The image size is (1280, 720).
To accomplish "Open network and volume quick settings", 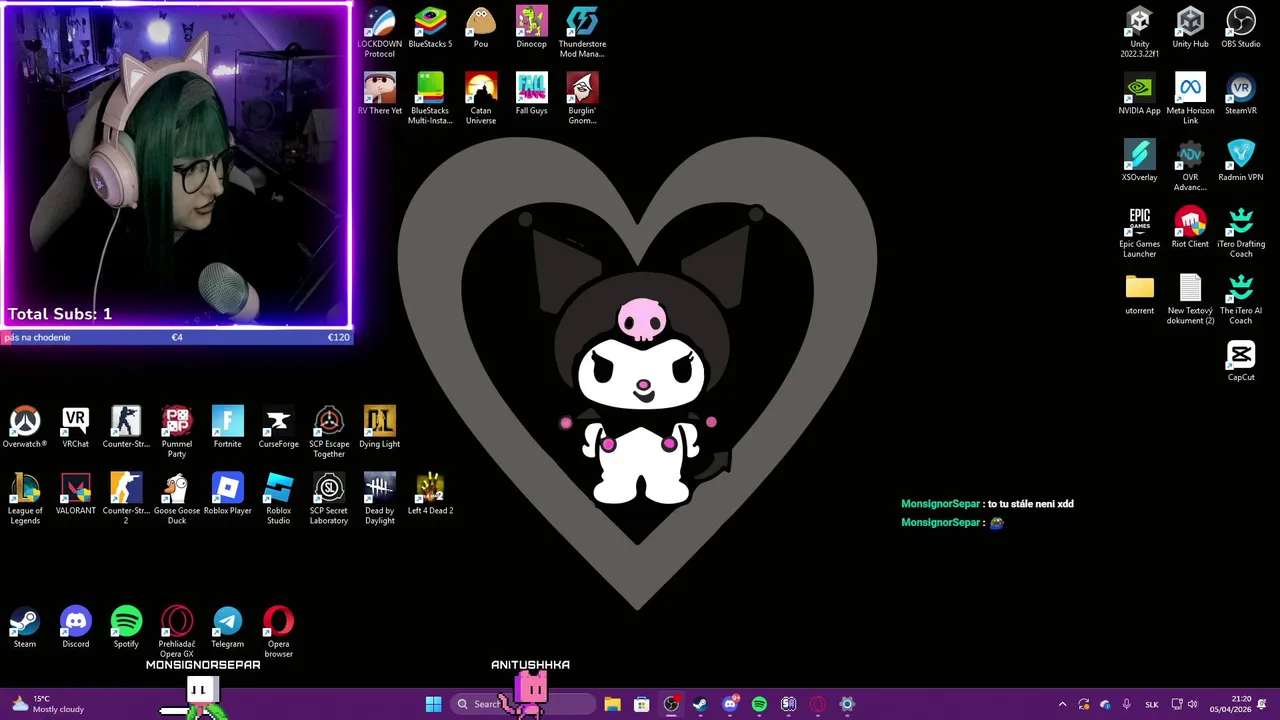I will [1184, 704].
